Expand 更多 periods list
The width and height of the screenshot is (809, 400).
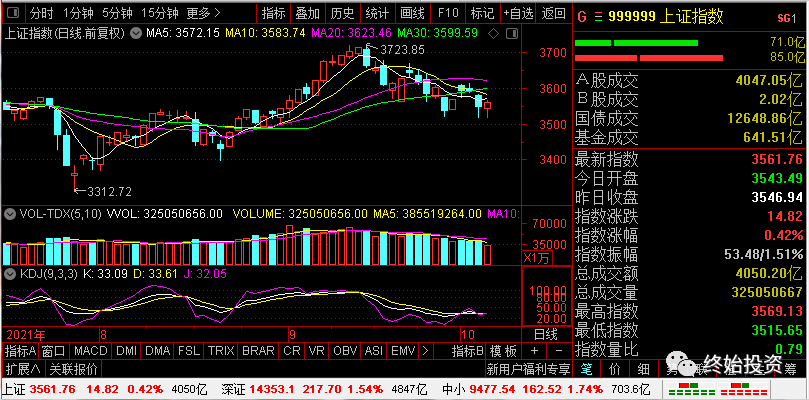pyautogui.click(x=203, y=12)
